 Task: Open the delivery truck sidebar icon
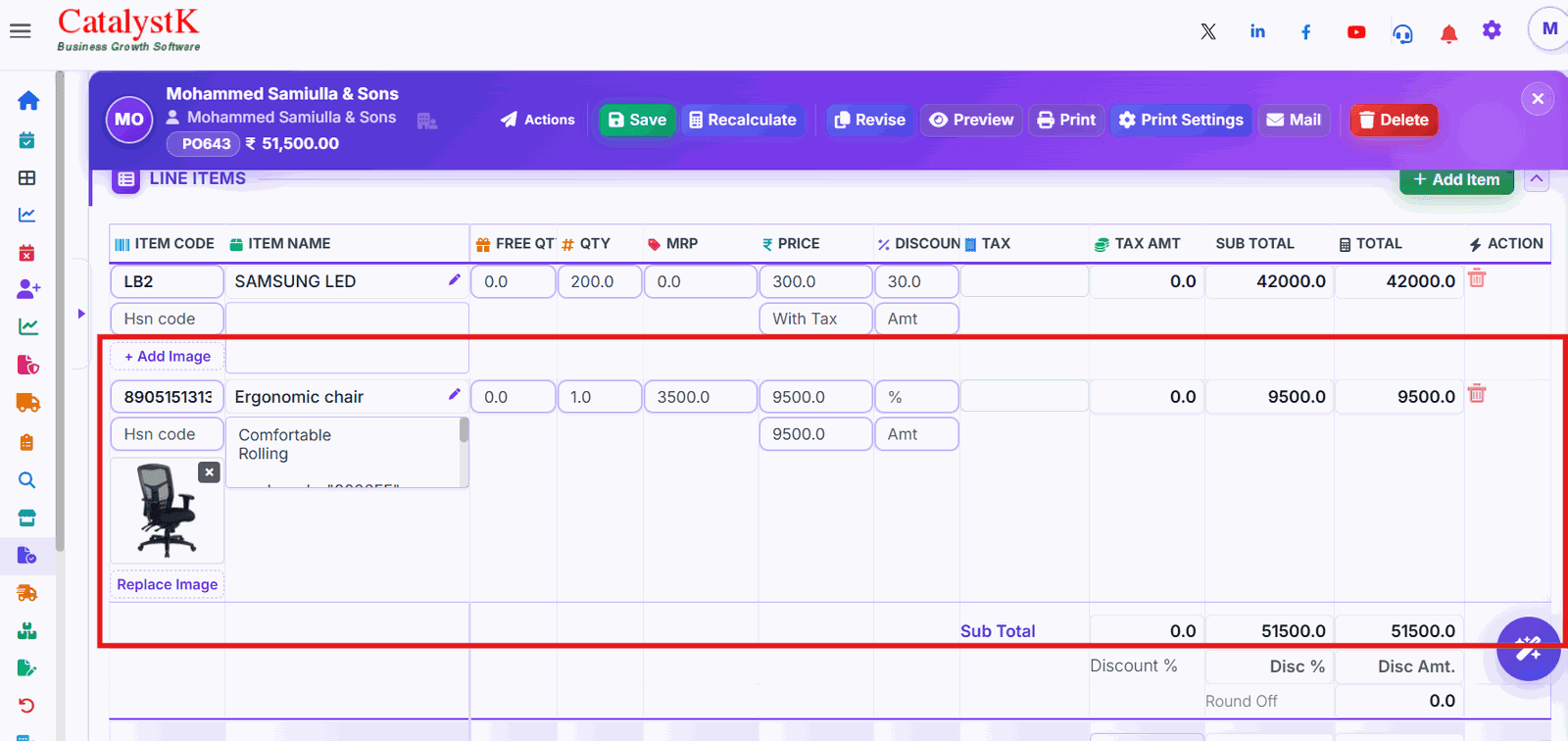[28, 403]
